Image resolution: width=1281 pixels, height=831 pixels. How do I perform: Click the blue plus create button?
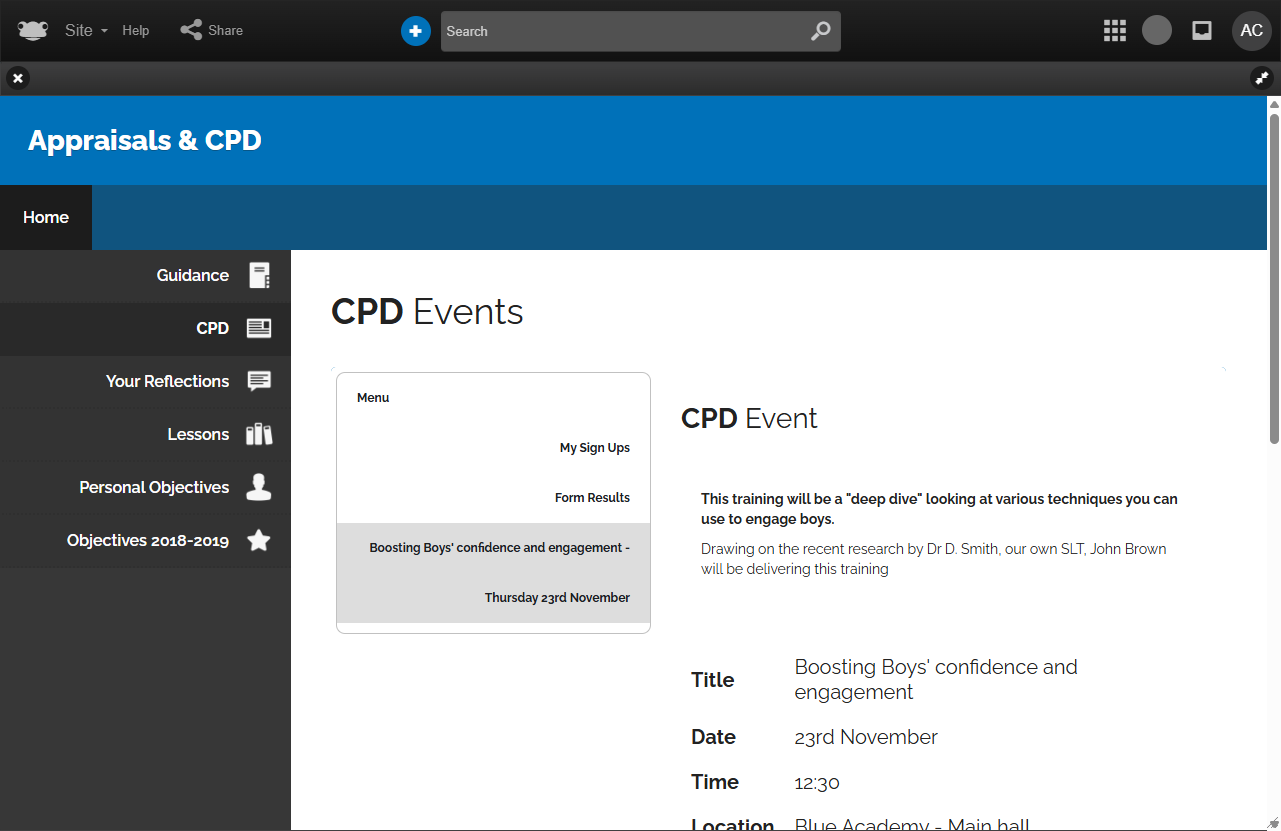pos(415,31)
